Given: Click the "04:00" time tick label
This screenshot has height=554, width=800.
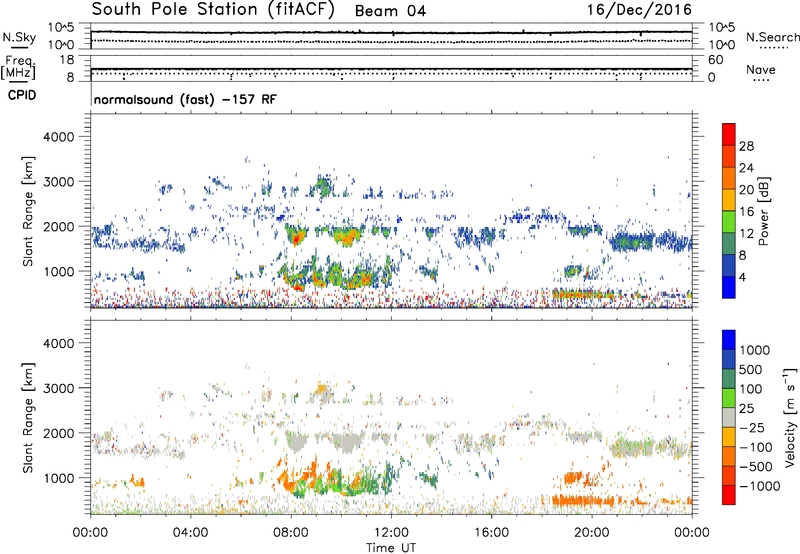Looking at the screenshot, I should (190, 533).
